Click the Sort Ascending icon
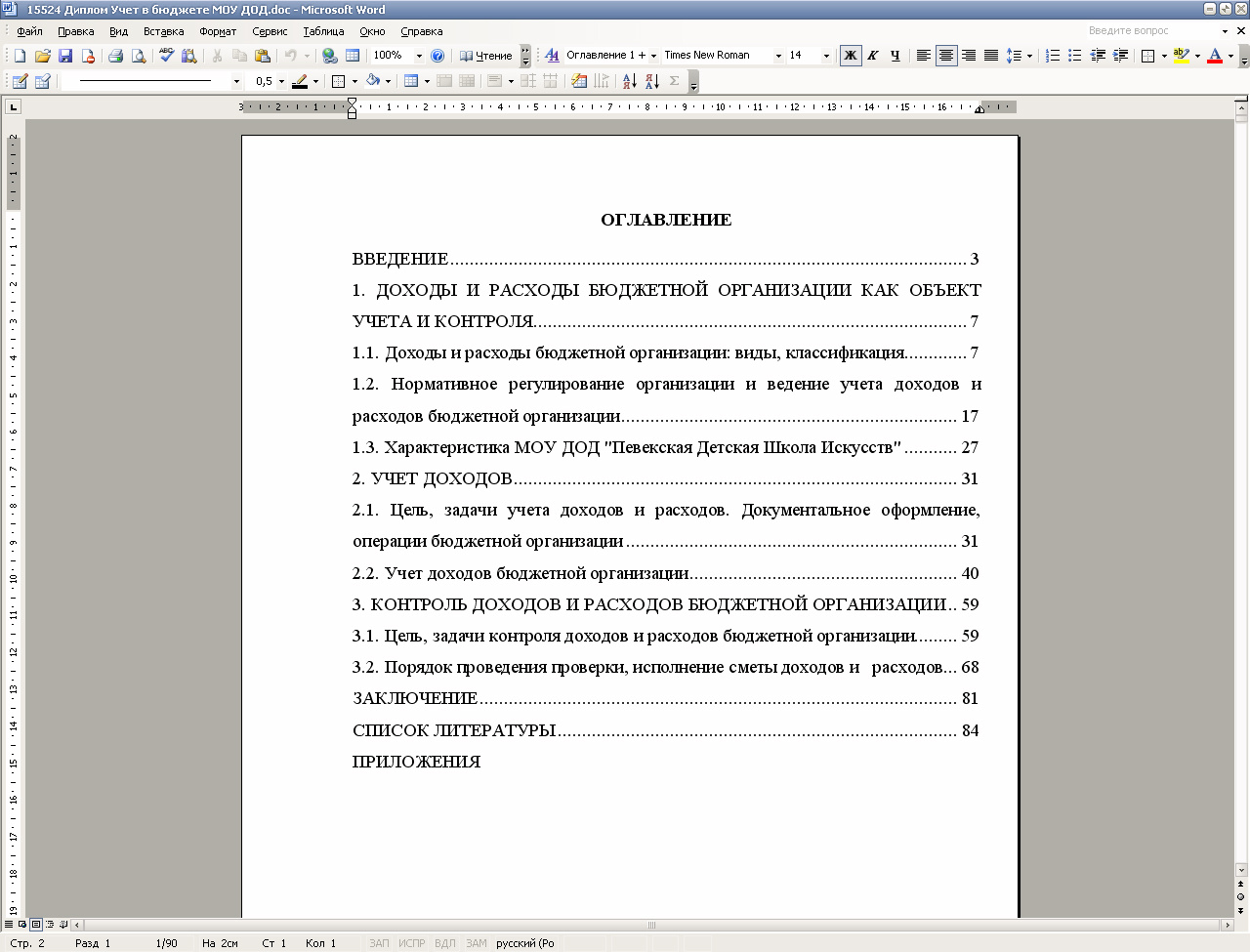The width and height of the screenshot is (1250, 952). coord(629,81)
